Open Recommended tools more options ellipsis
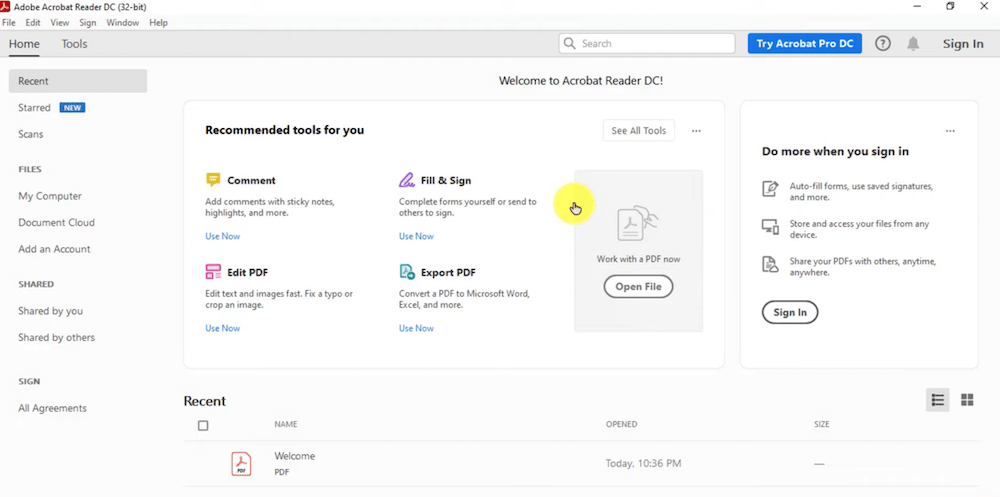Screen dimensions: 1000x497 click(x=696, y=131)
